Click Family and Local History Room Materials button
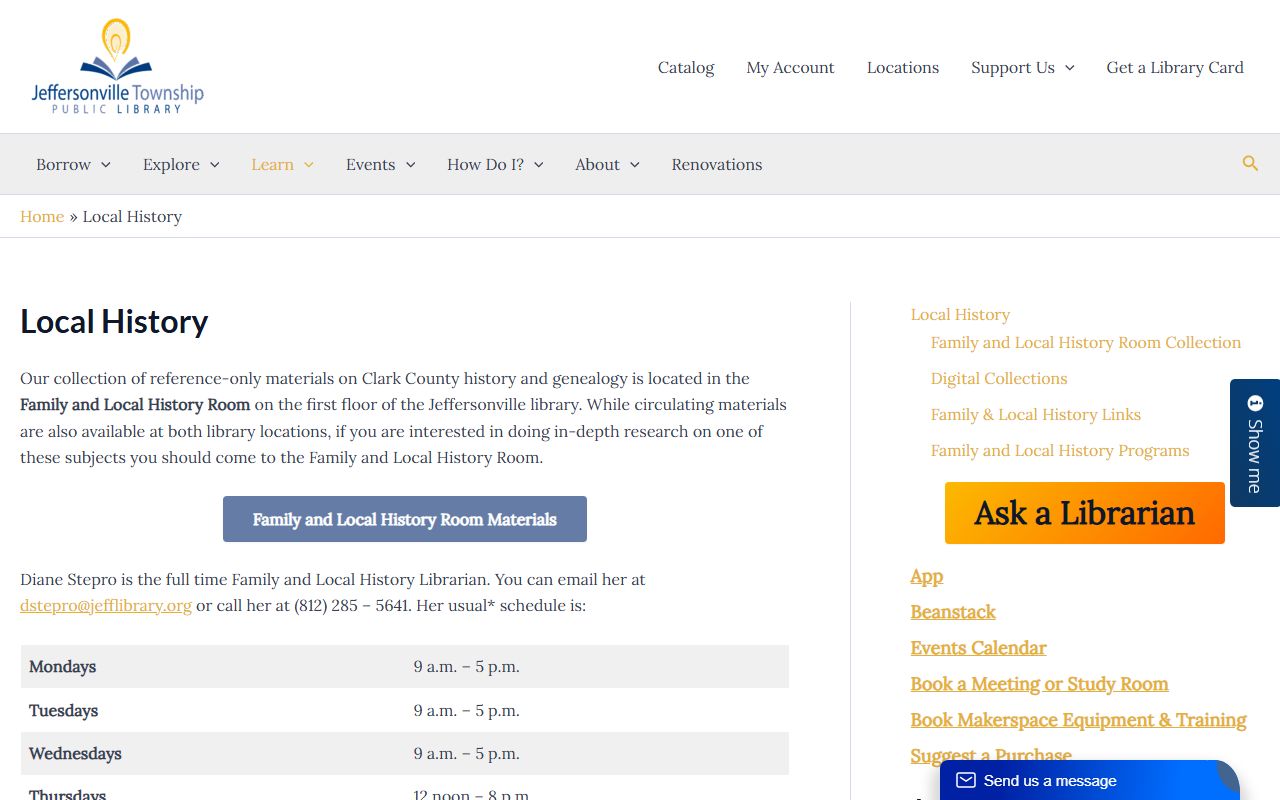 point(405,519)
